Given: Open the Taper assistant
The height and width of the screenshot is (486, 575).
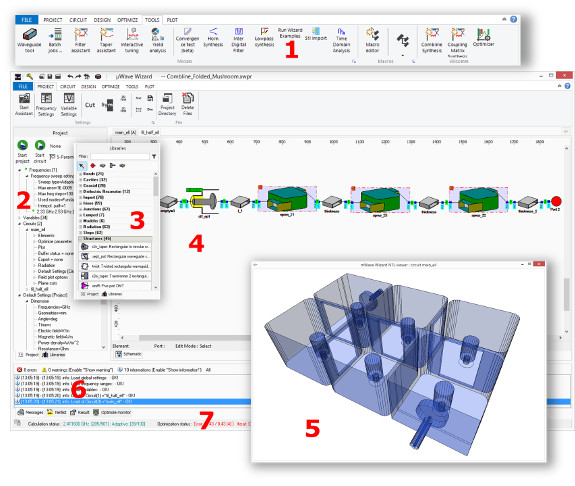Looking at the screenshot, I should (x=106, y=40).
